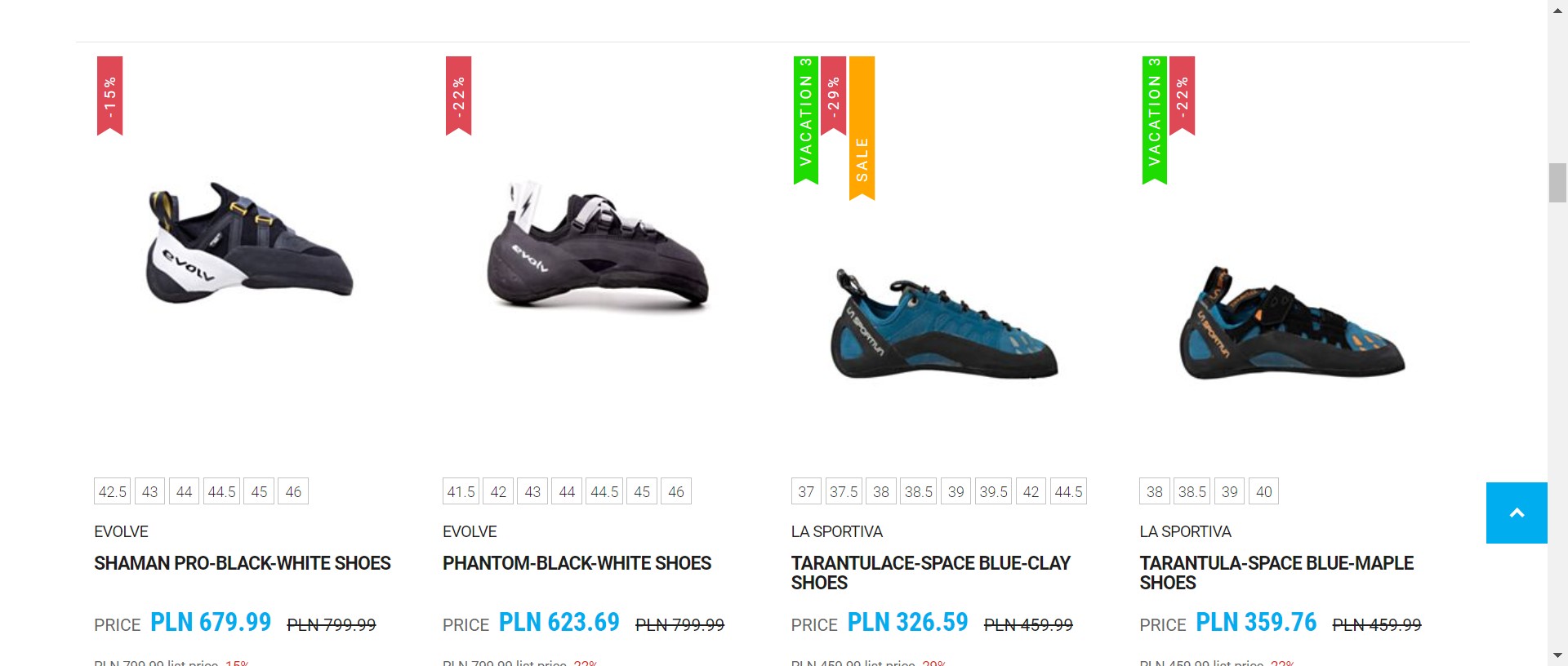Click the page vertical scrollbar thumb

pos(1557,183)
